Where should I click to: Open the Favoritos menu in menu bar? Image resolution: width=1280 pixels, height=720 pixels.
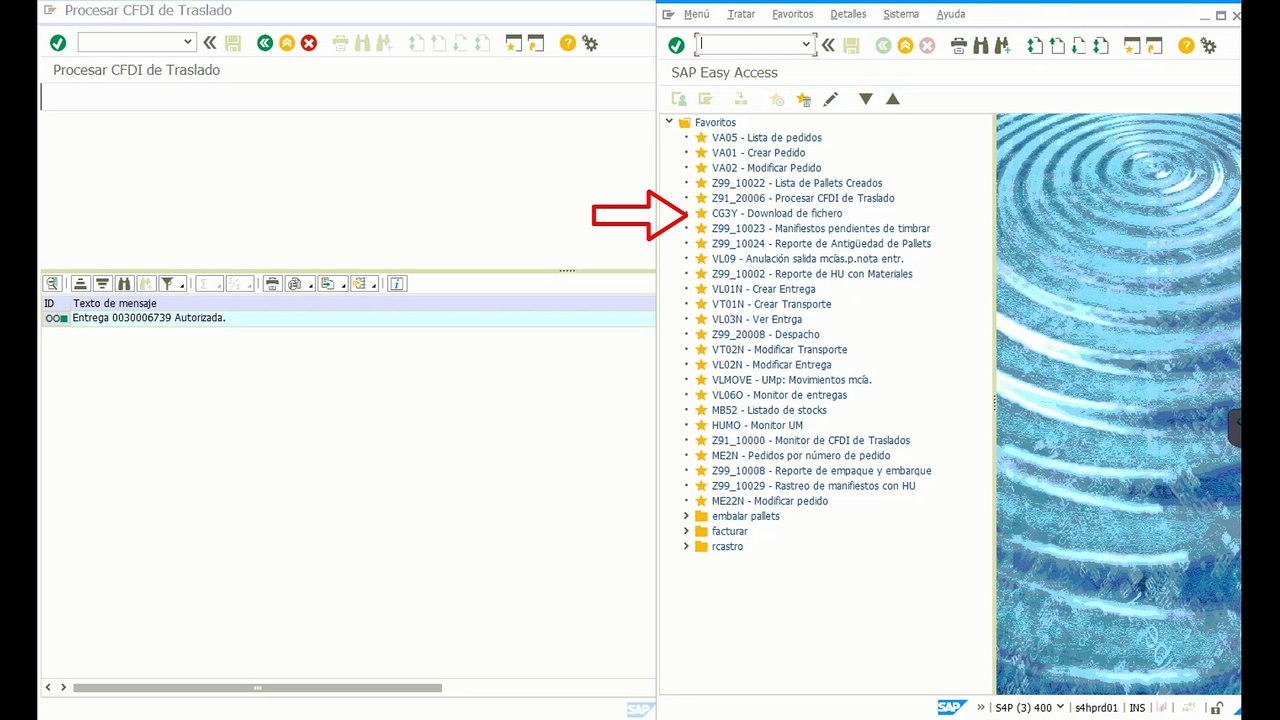pyautogui.click(x=792, y=14)
